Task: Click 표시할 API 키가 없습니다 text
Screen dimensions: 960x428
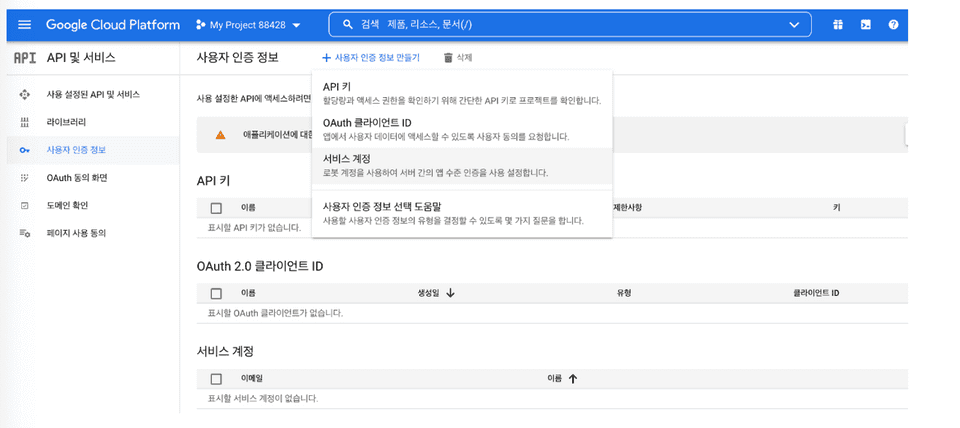Action: (255, 228)
